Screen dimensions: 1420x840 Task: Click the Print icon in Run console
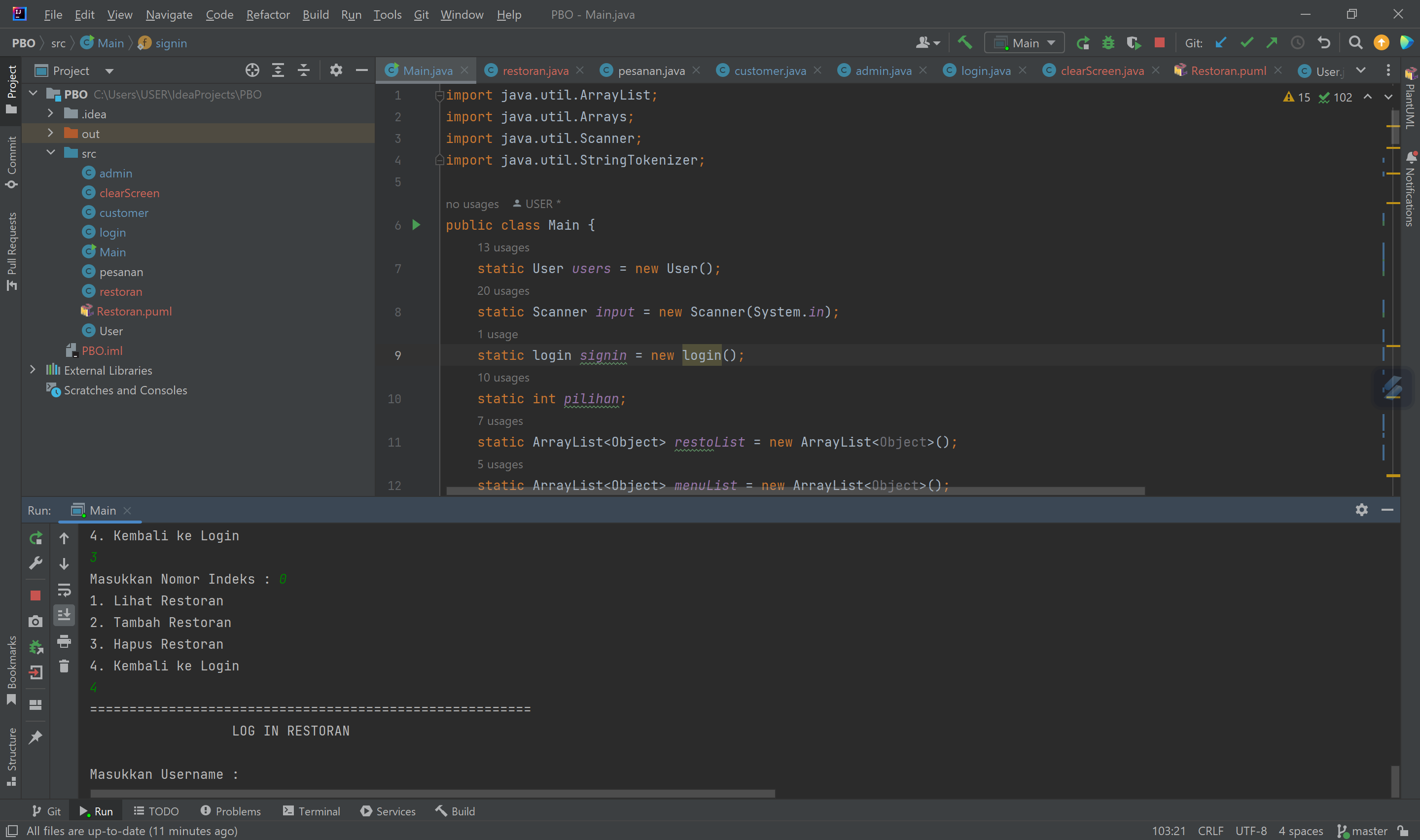(x=64, y=641)
